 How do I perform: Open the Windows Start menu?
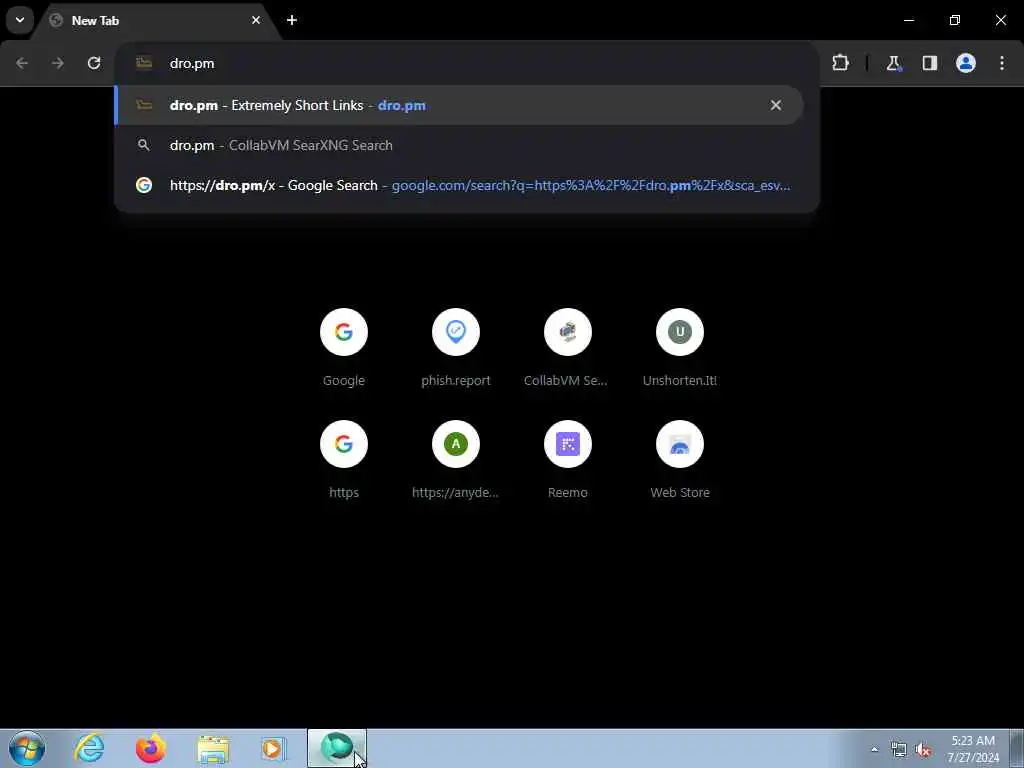pos(27,748)
